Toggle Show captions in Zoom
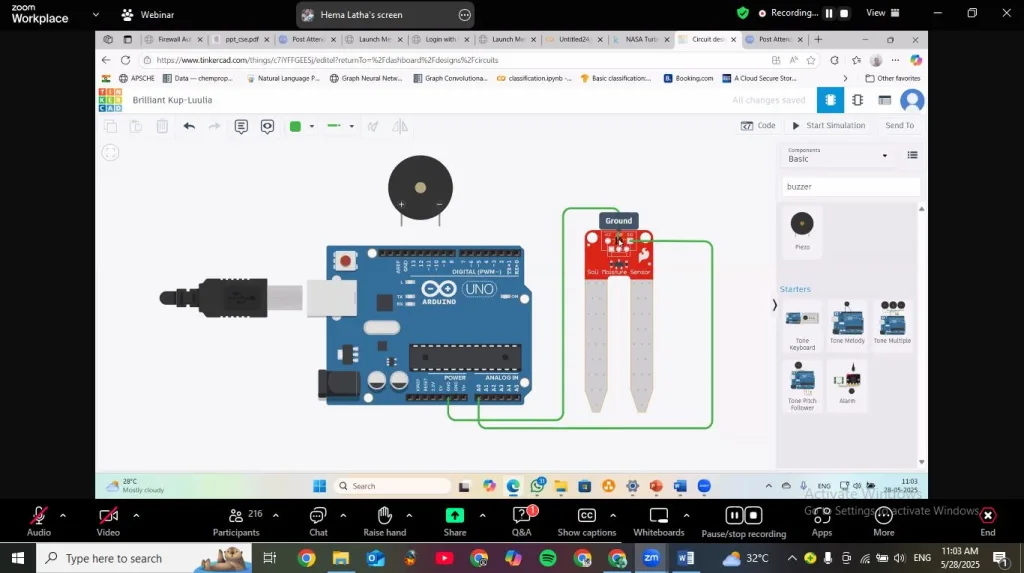1024x573 pixels. (586, 516)
